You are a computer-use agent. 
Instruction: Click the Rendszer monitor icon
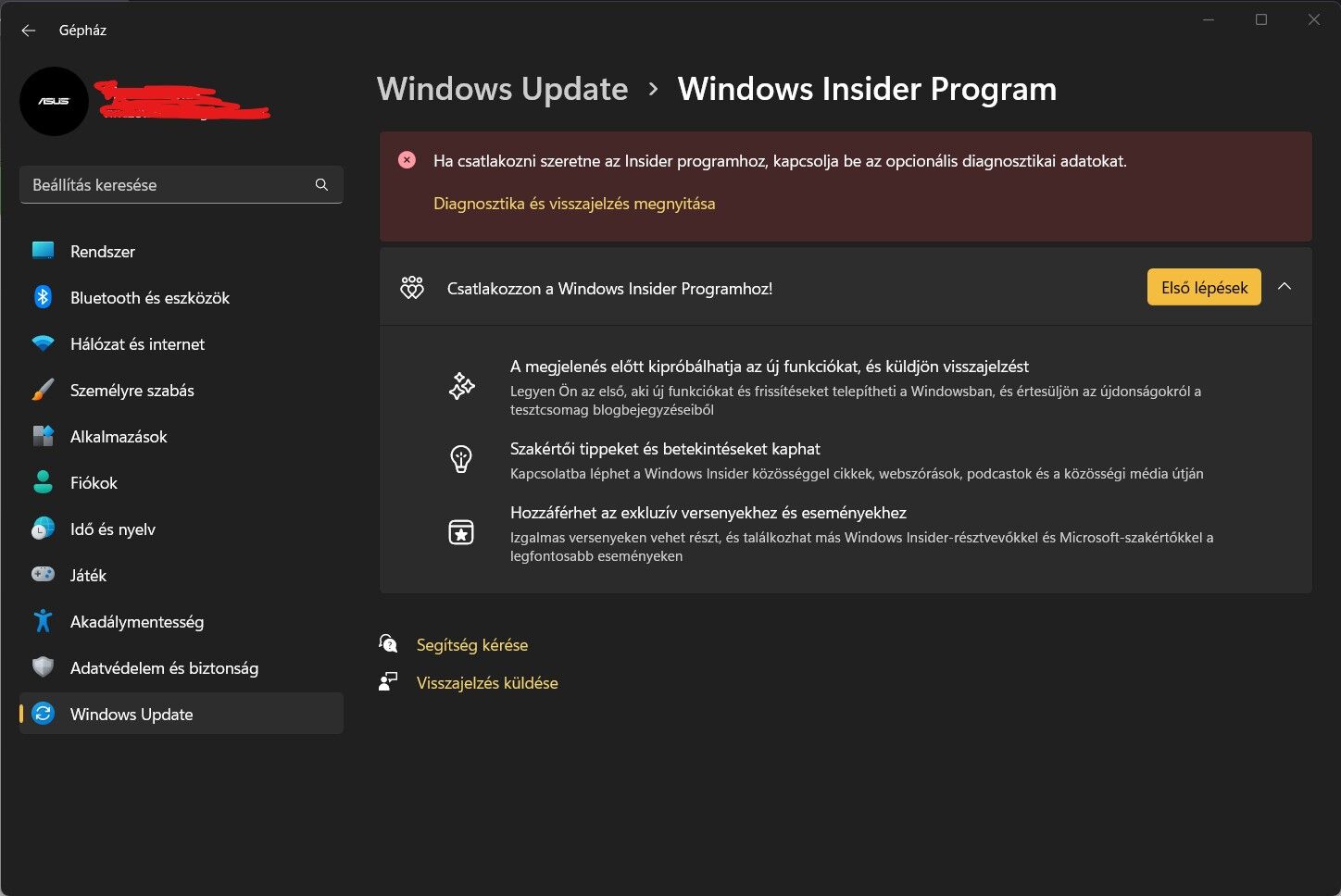click(43, 251)
